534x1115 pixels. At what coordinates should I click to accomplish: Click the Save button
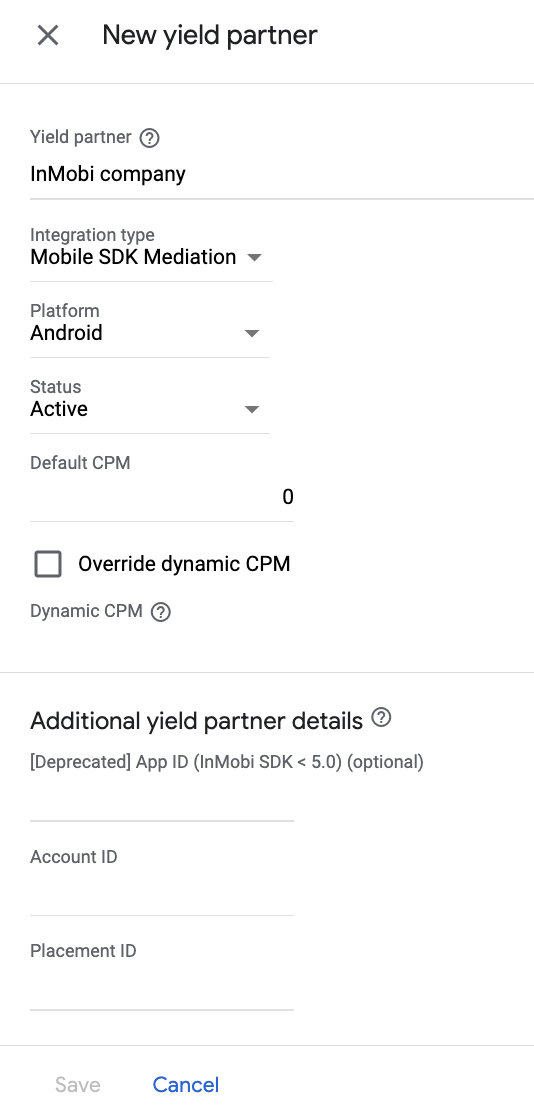(x=78, y=1084)
